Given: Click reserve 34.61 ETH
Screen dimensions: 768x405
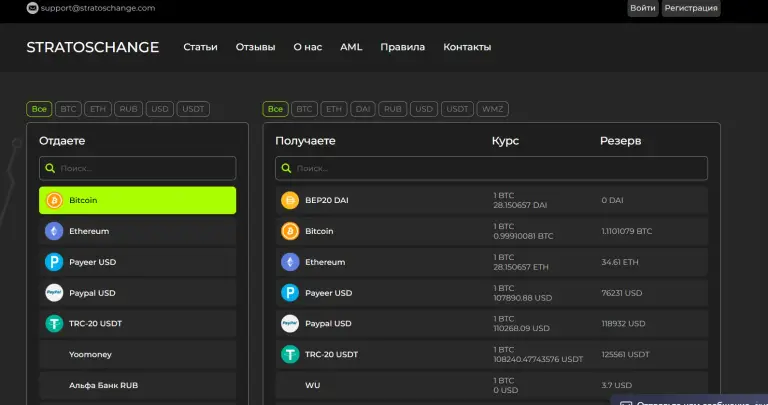Looking at the screenshot, I should click(x=620, y=262).
